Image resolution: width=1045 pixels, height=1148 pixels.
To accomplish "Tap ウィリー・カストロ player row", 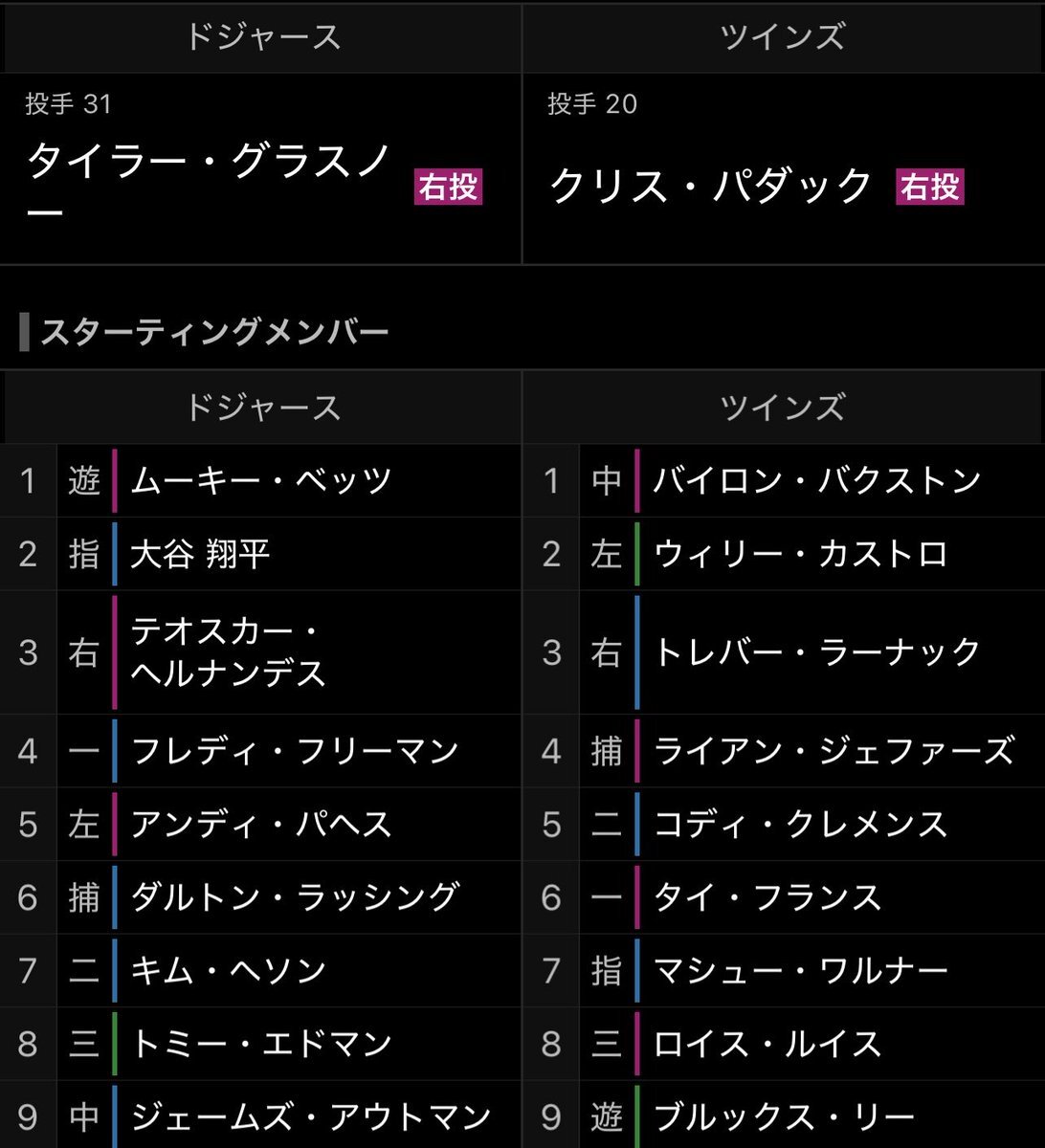I will point(784,554).
